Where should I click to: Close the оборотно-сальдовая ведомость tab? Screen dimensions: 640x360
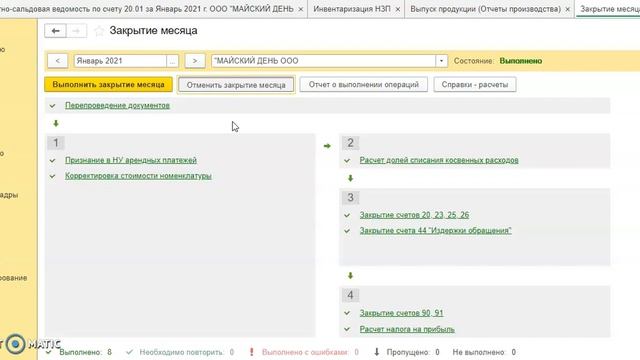click(x=301, y=9)
